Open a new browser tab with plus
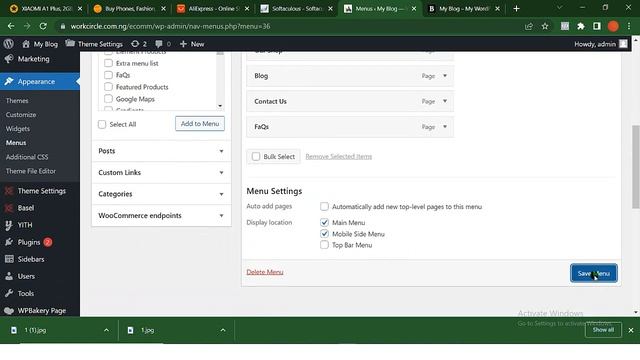This screenshot has height=360, width=640. coord(516,8)
